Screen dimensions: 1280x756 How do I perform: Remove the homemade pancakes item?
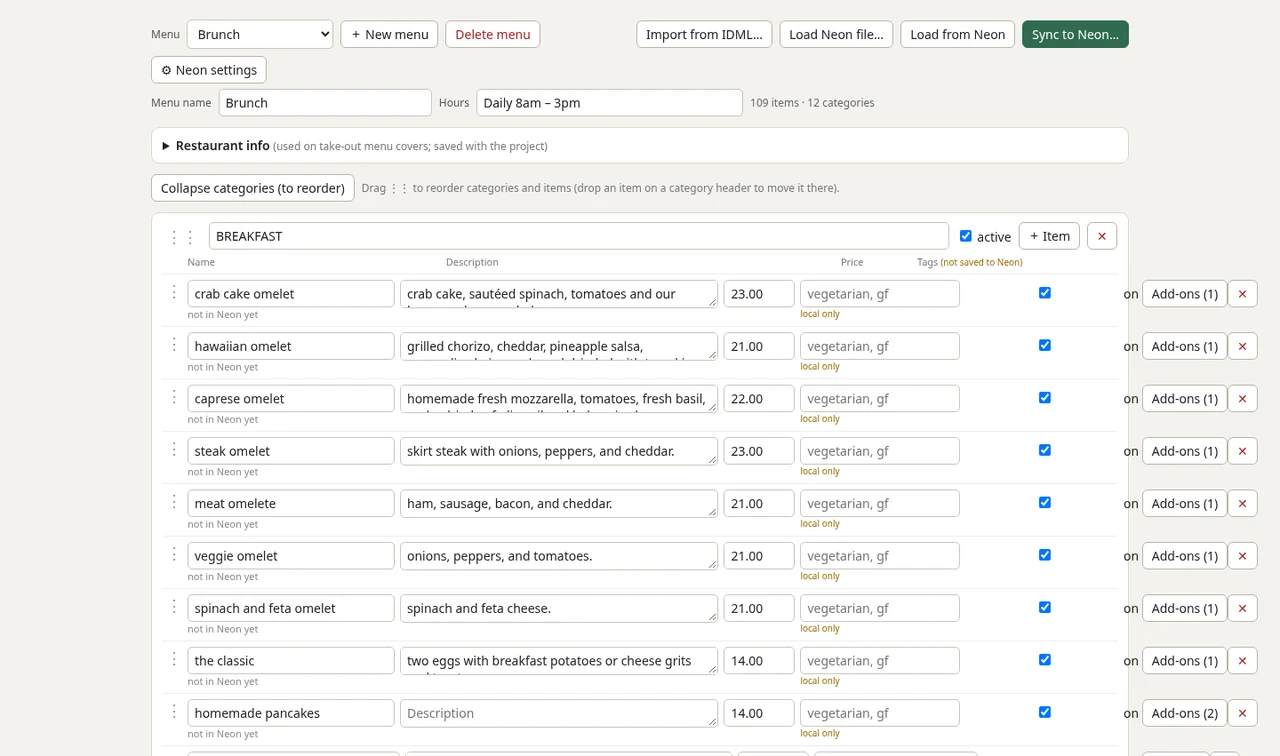tap(1242, 714)
